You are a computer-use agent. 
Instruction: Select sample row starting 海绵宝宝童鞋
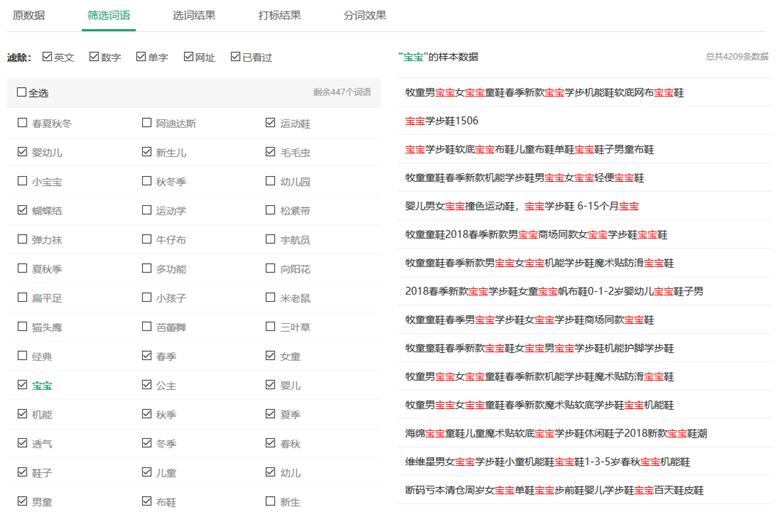click(585, 433)
